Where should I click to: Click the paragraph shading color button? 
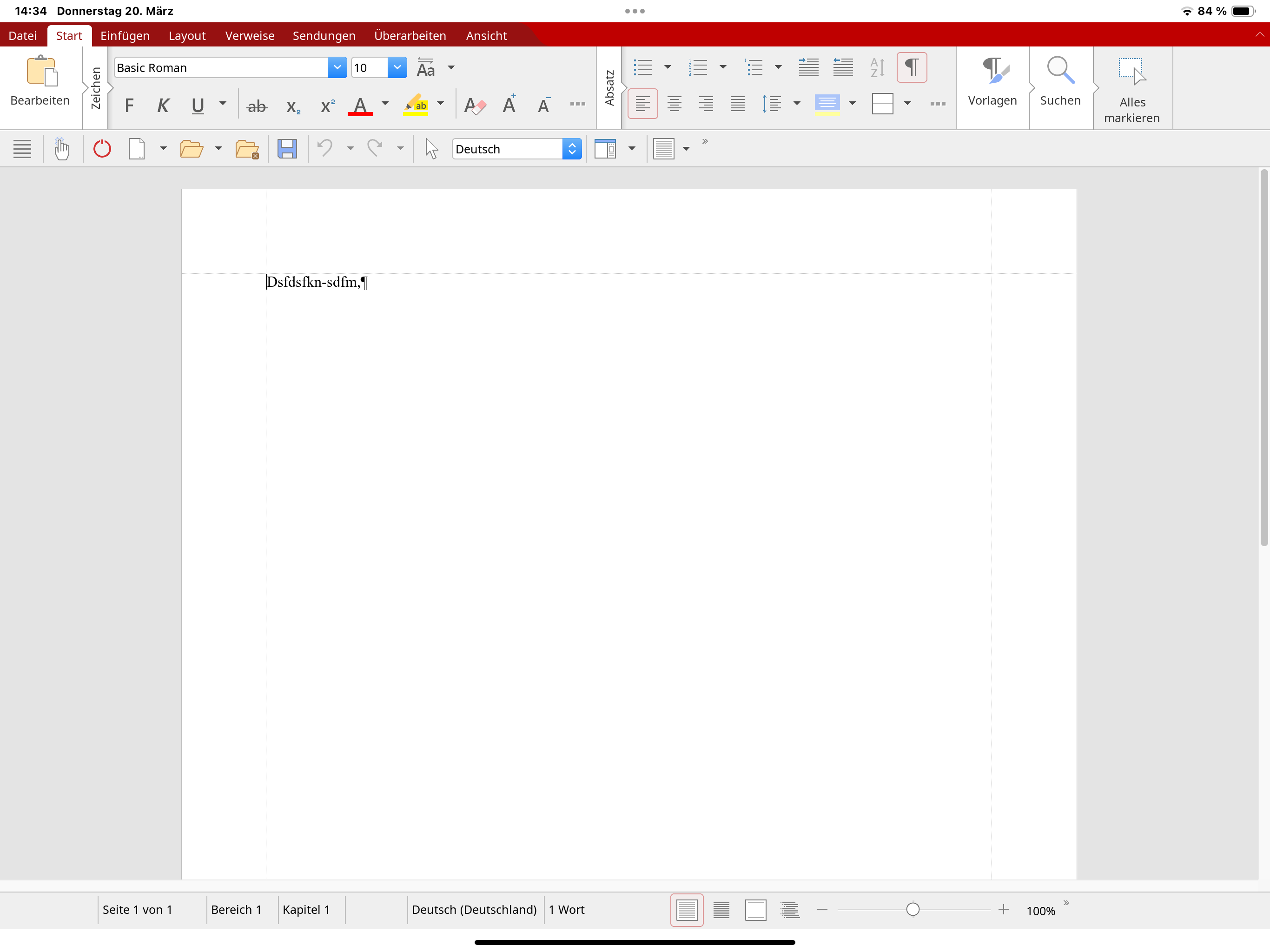coord(827,104)
